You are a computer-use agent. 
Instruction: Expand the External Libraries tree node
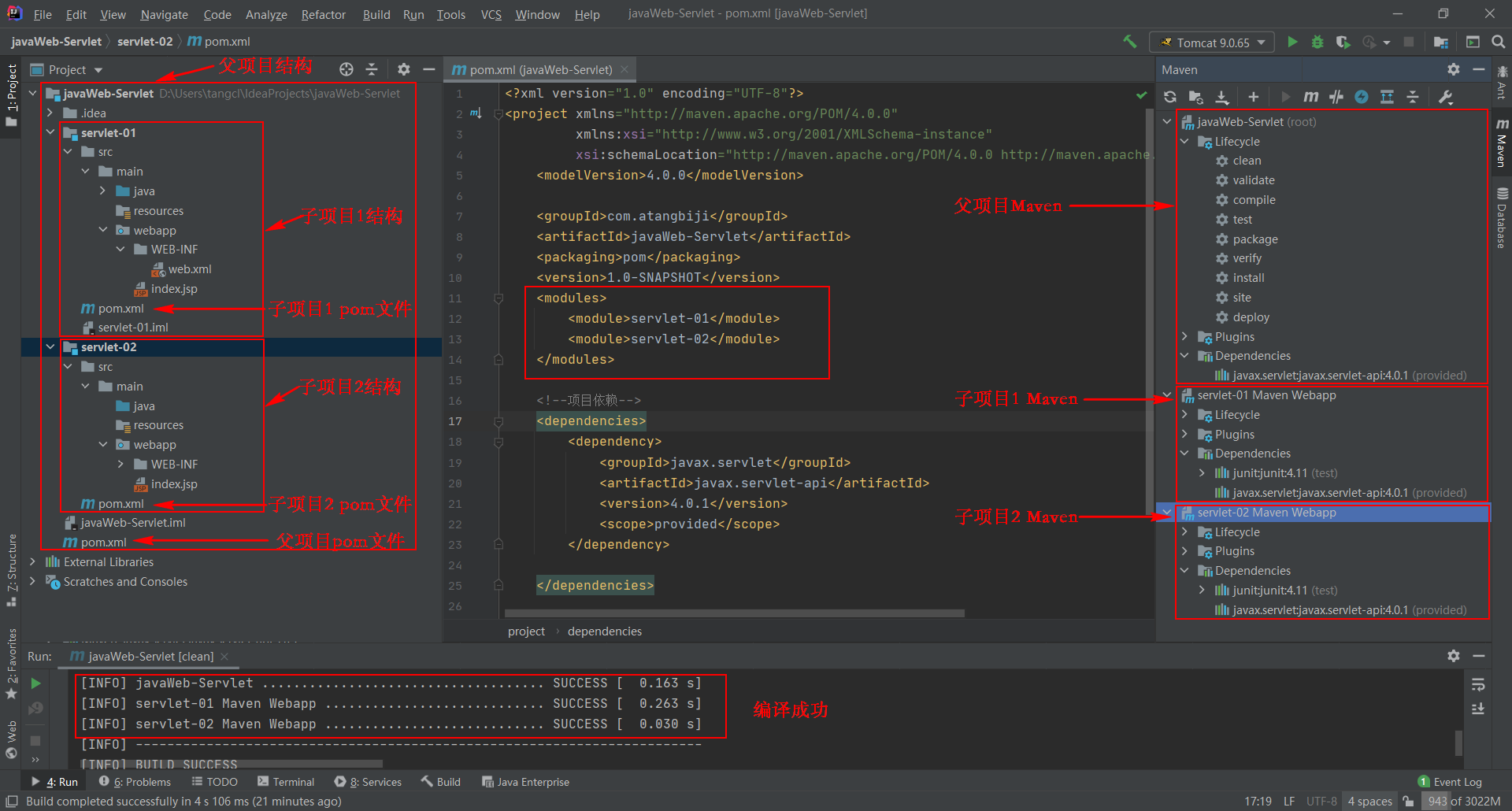point(32,562)
